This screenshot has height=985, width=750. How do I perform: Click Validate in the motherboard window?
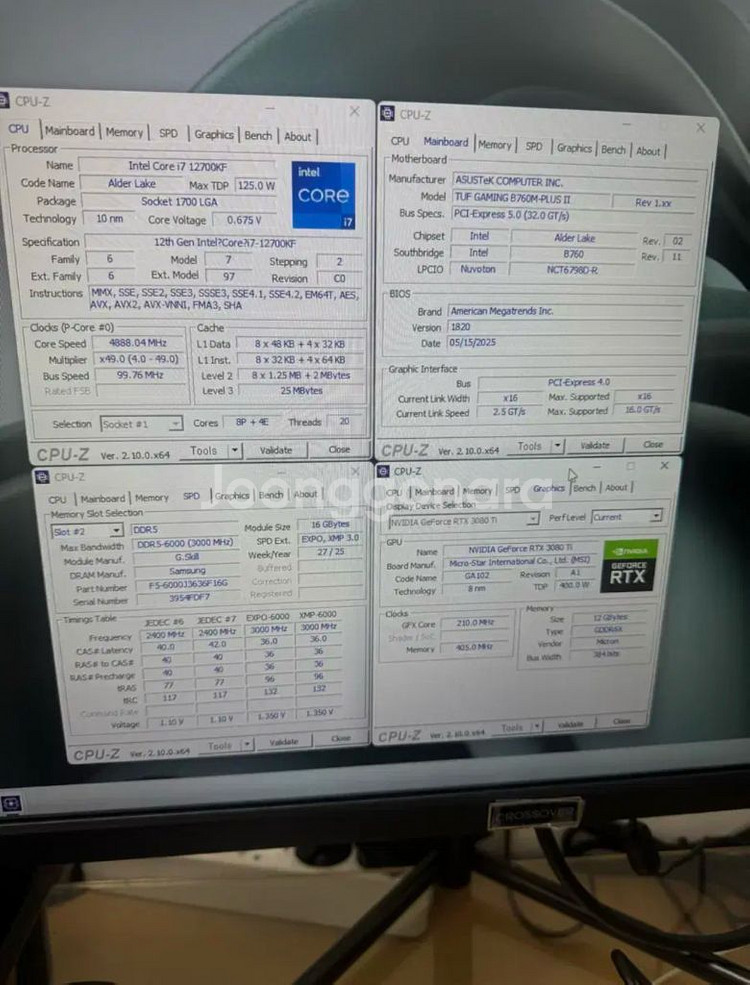595,445
